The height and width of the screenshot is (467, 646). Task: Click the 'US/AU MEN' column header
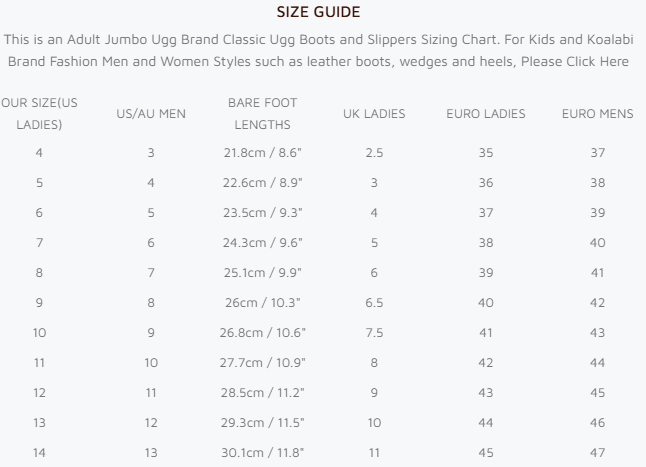point(151,114)
